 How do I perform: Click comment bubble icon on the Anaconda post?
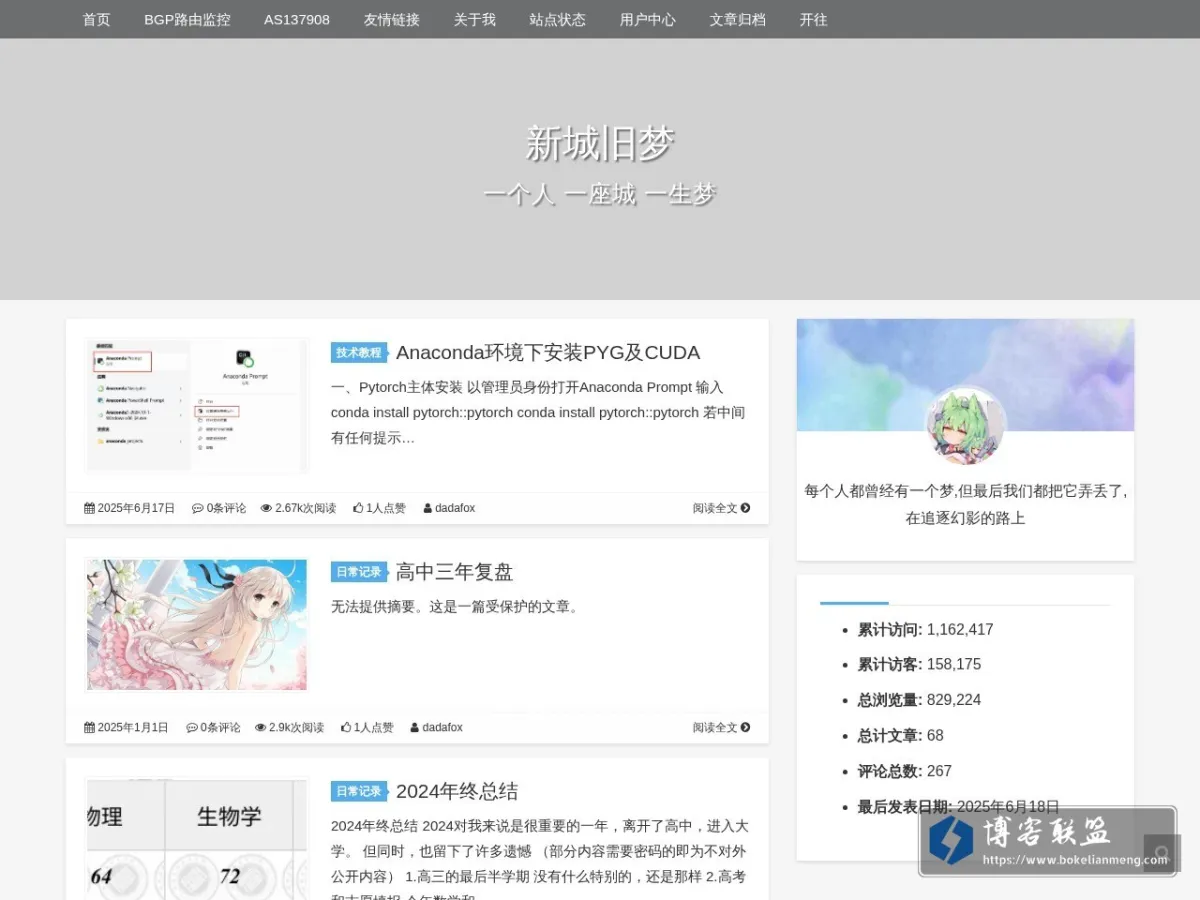(x=198, y=508)
